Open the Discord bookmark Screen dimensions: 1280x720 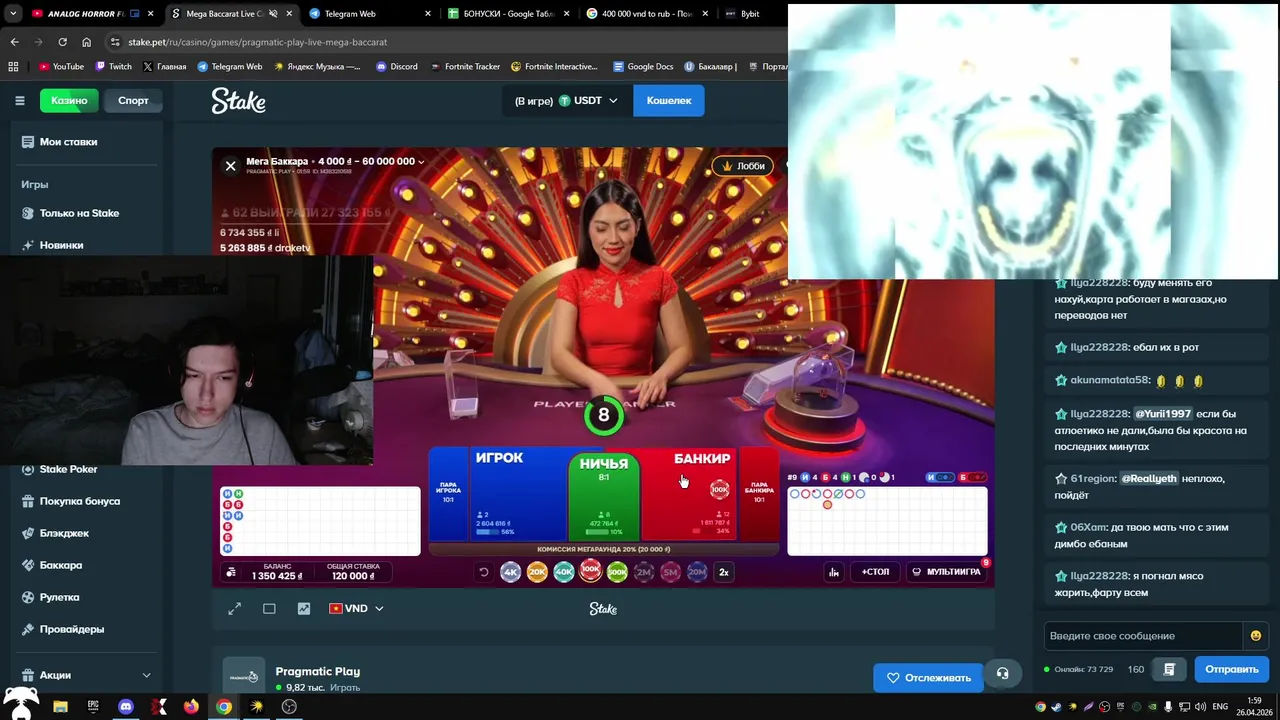pos(397,67)
